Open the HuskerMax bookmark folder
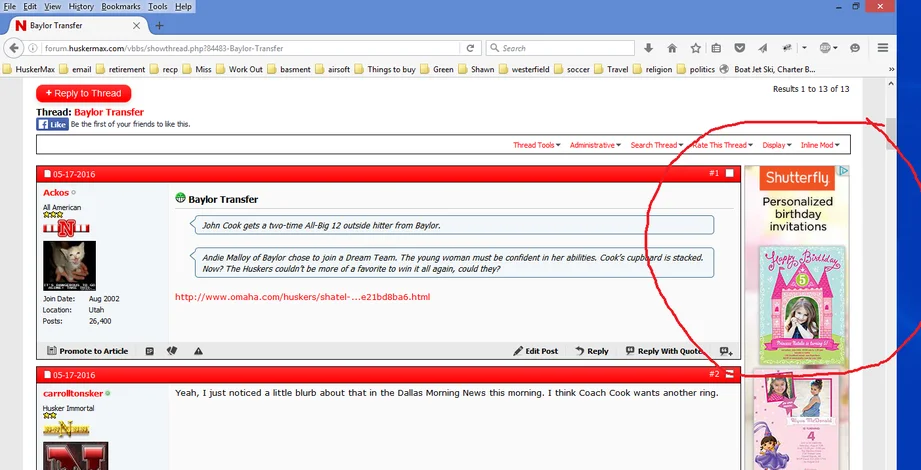 (29, 69)
